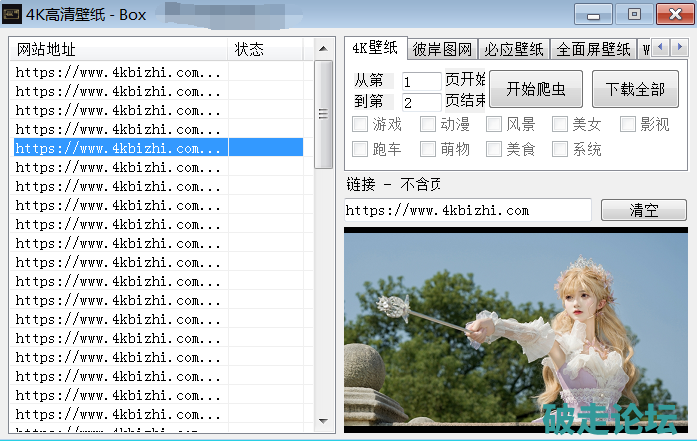Click the URL list scroll-up arrow
Viewport: 697px width, 441px height.
pyautogui.click(x=323, y=49)
